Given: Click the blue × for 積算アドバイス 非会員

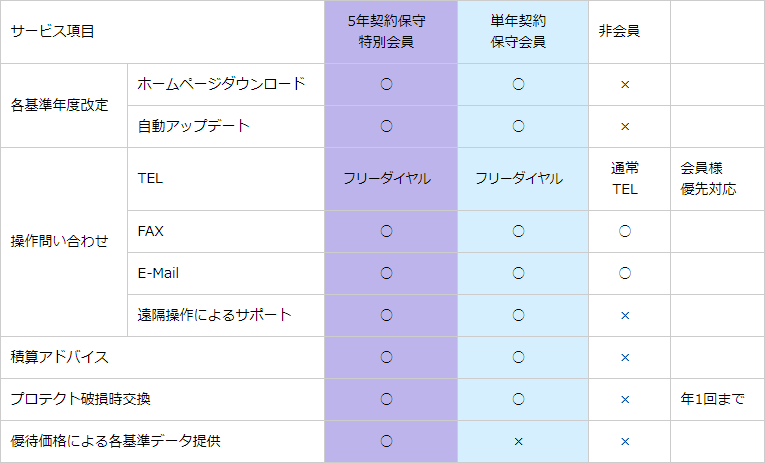Looking at the screenshot, I should point(625,357).
